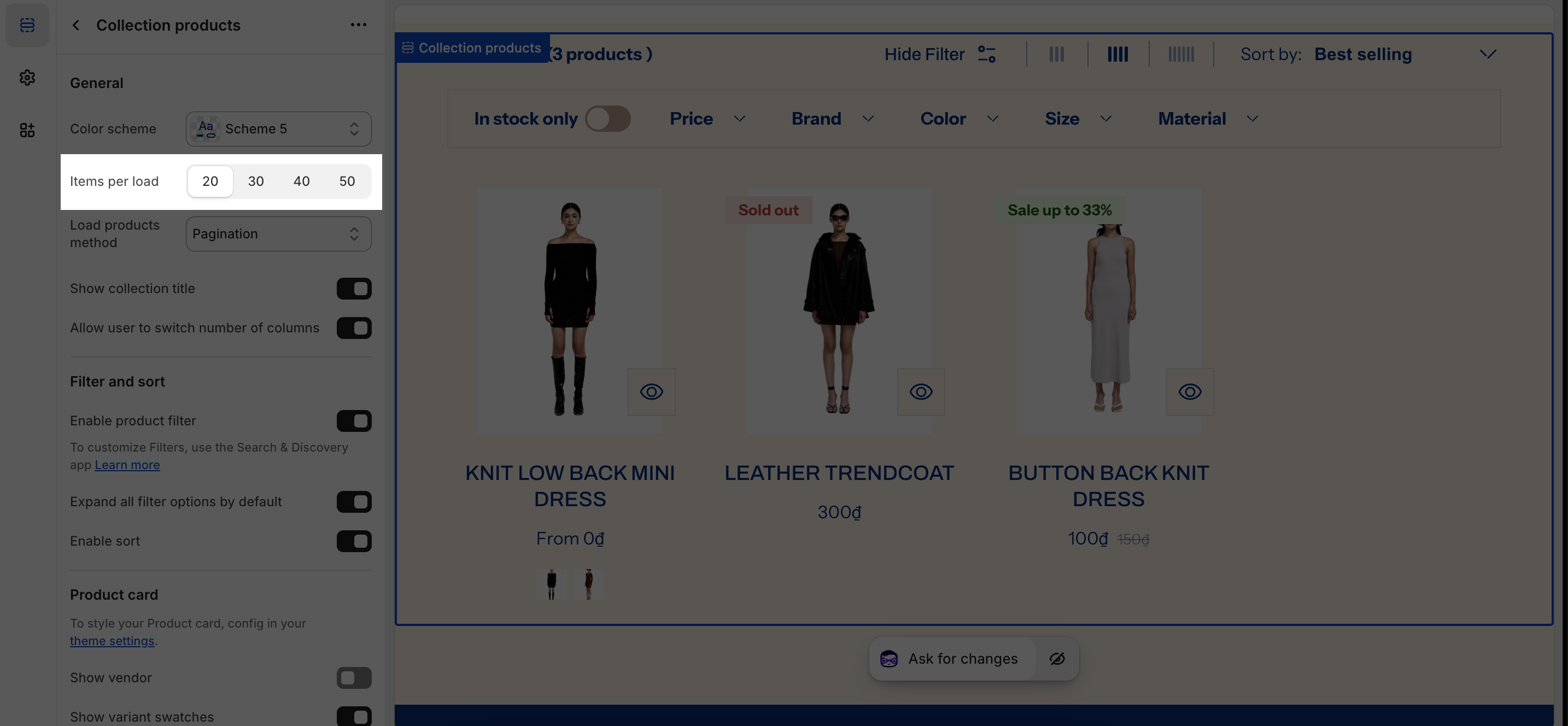Open the three-dot more actions menu
Viewport: 1568px width, 726px height.
[358, 25]
